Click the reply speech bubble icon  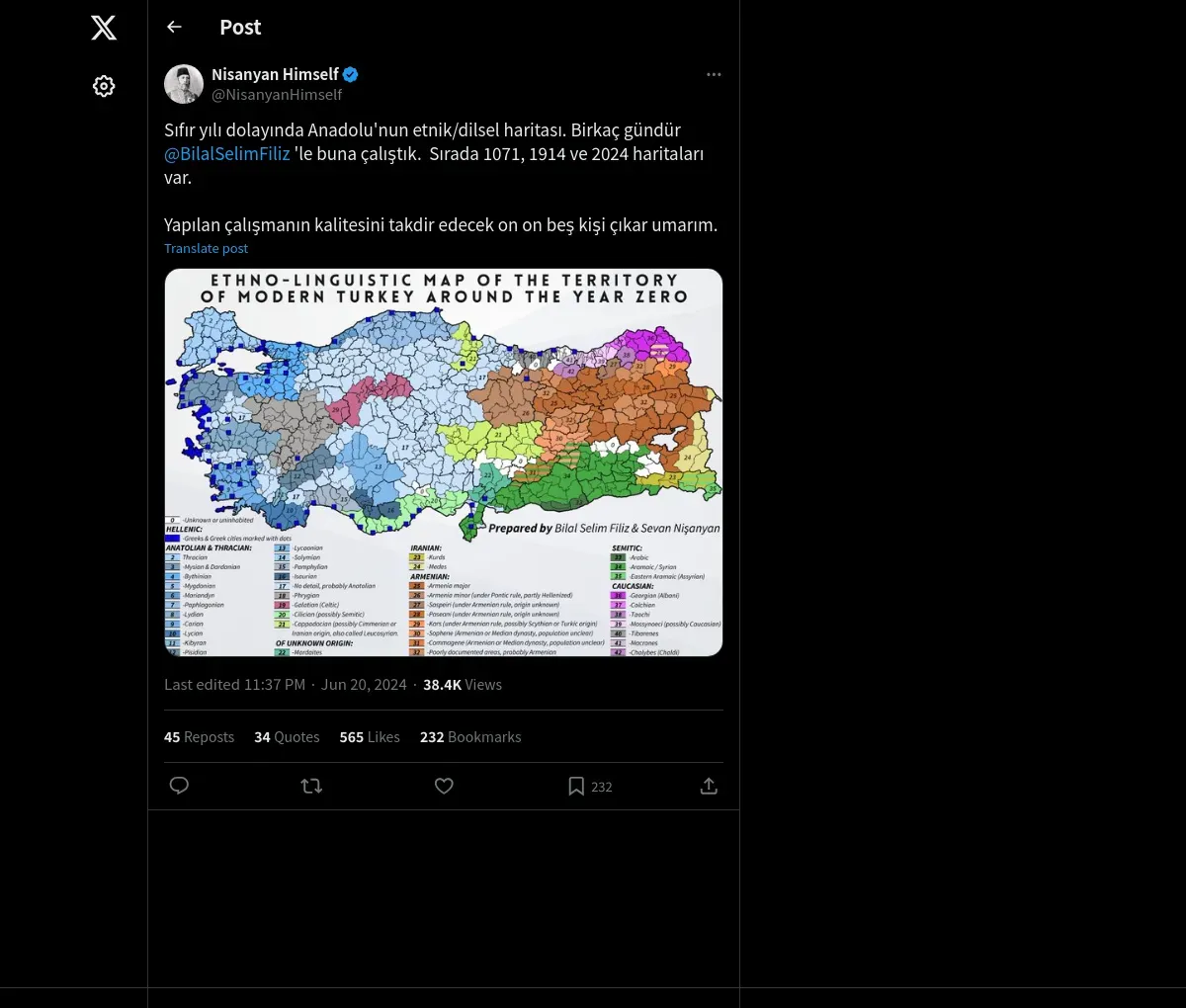coord(179,786)
